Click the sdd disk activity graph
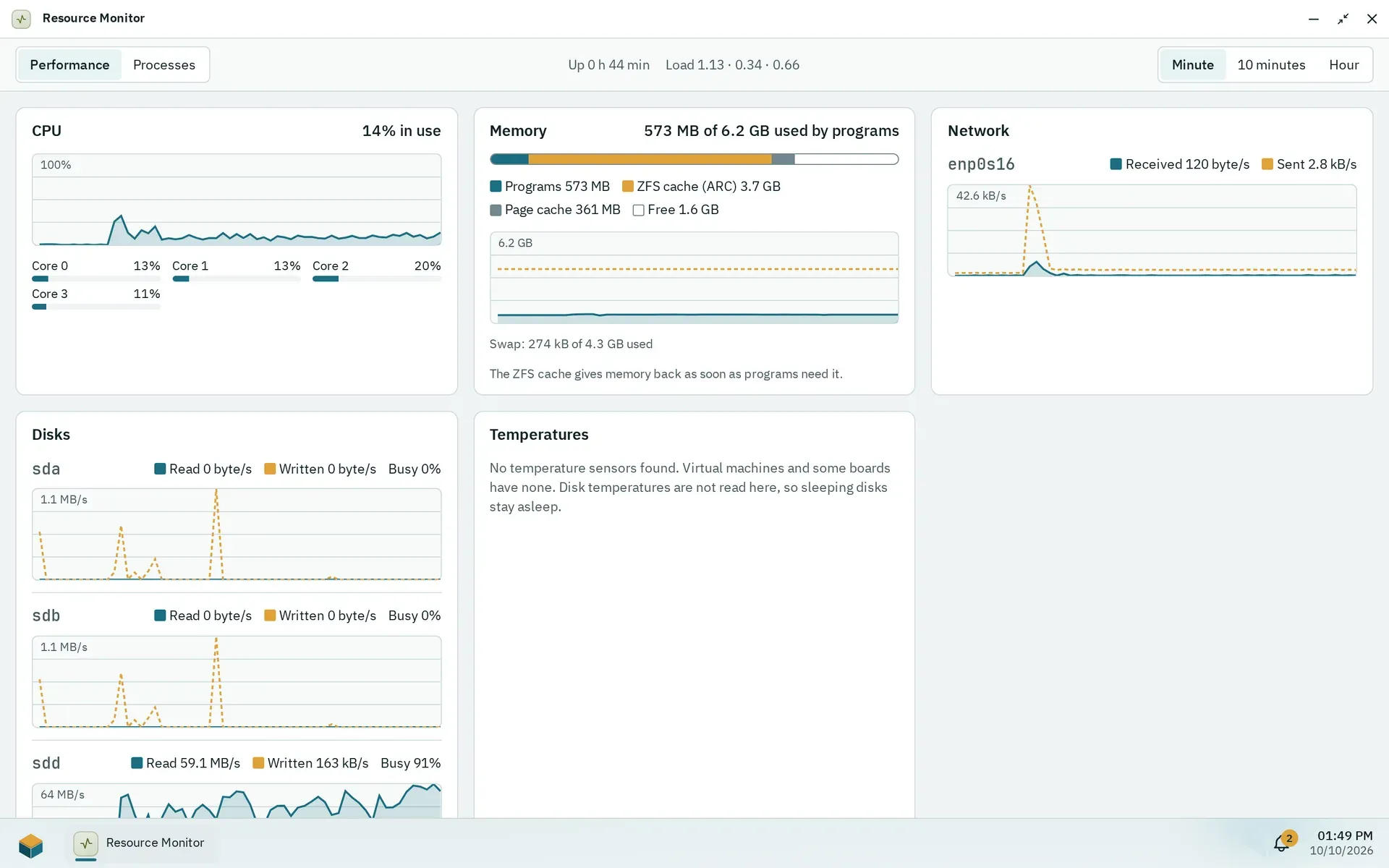1389x868 pixels. tap(237, 801)
